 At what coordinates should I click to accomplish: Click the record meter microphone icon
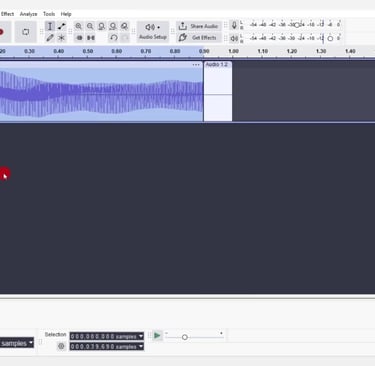point(234,26)
